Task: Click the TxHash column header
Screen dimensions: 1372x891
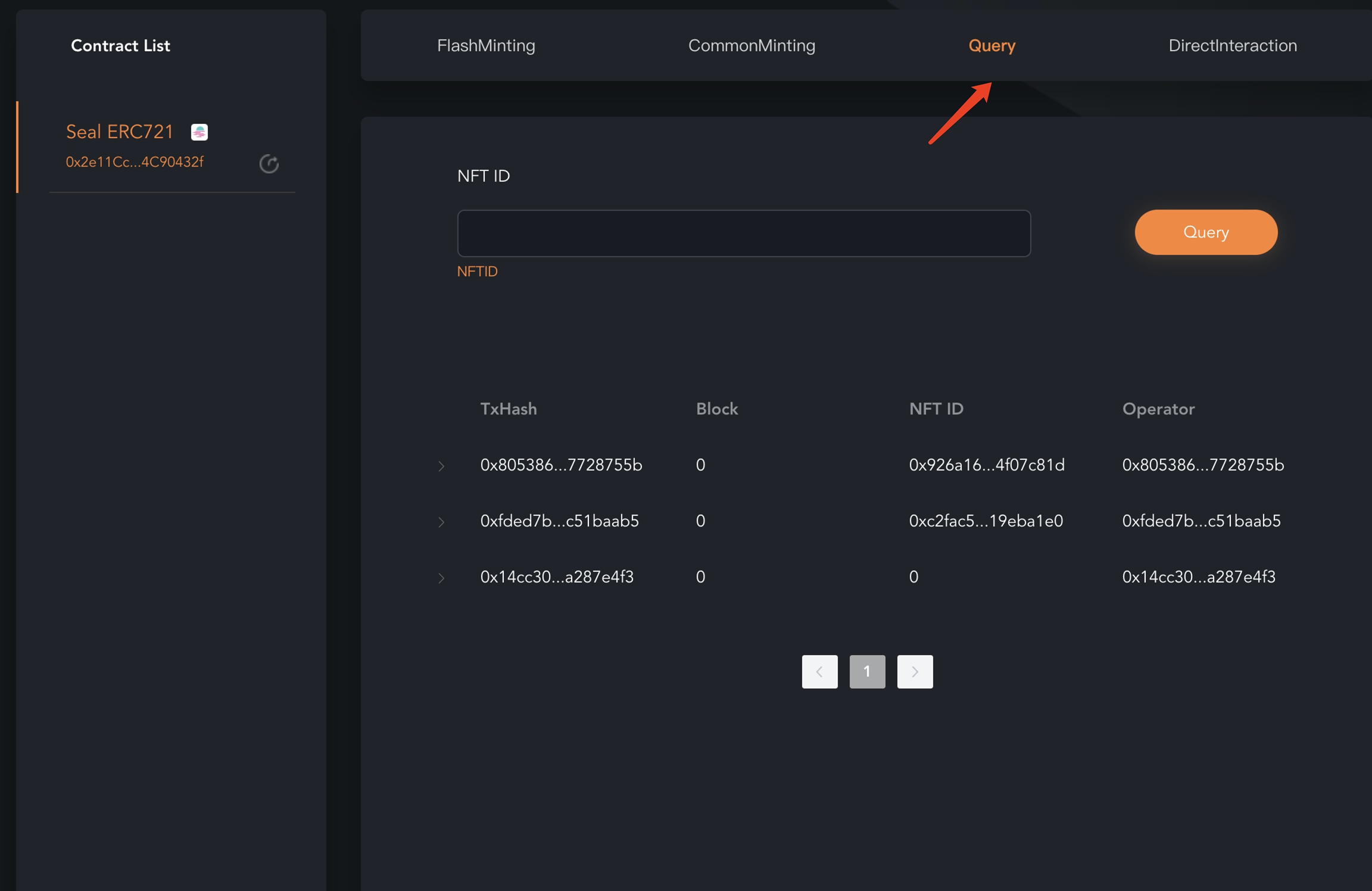Action: point(509,409)
